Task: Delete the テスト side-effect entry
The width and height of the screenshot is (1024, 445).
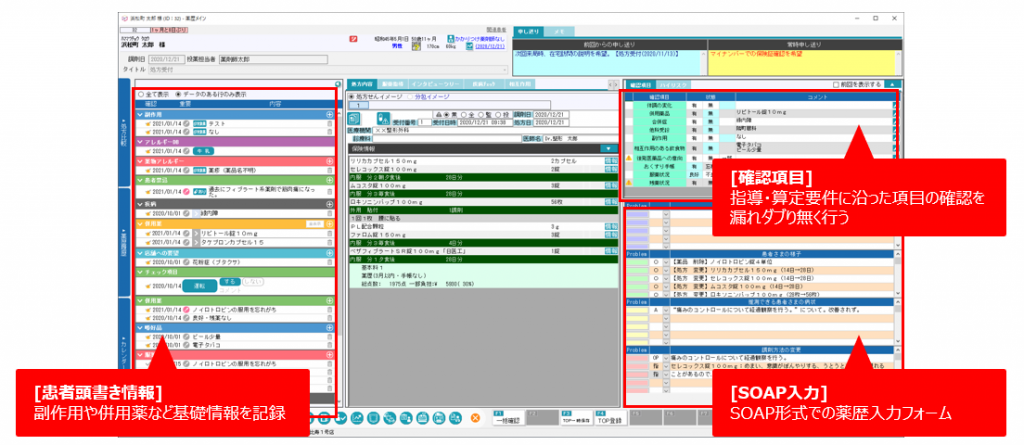Action: 330,123
